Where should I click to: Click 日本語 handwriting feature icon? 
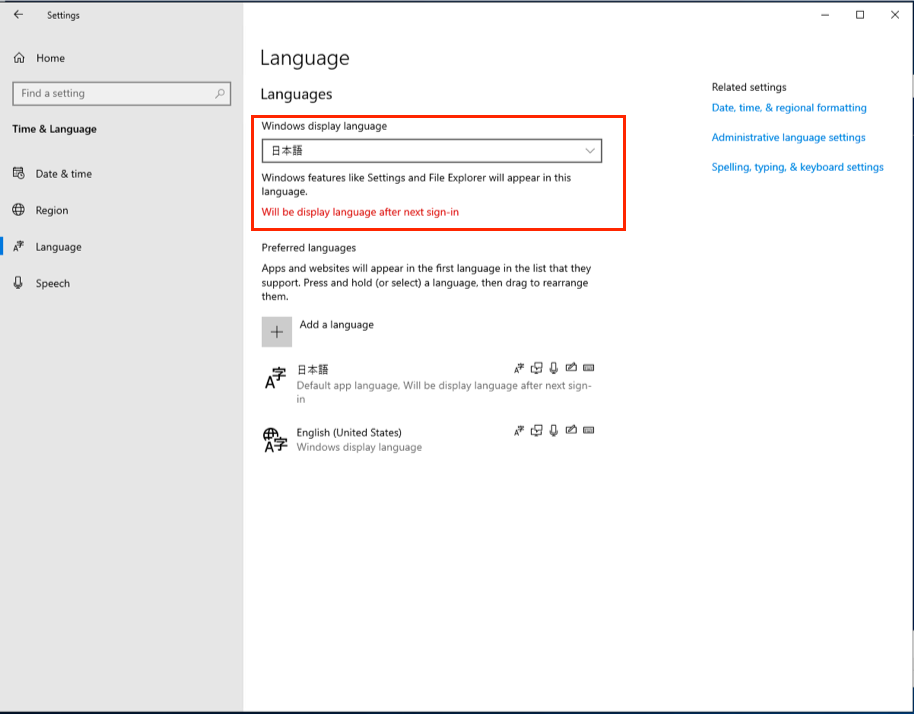tap(571, 367)
